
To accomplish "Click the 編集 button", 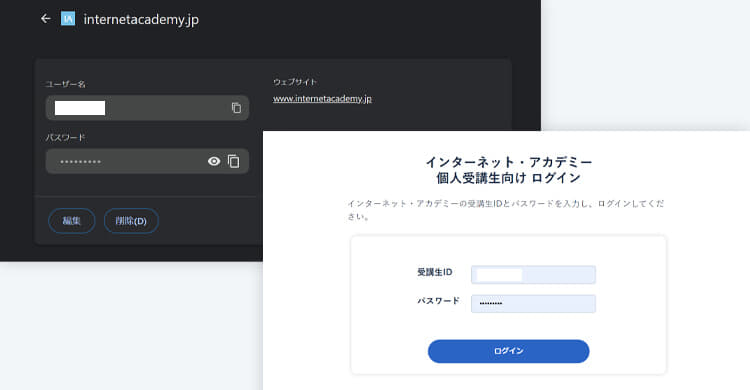I will (72, 221).
